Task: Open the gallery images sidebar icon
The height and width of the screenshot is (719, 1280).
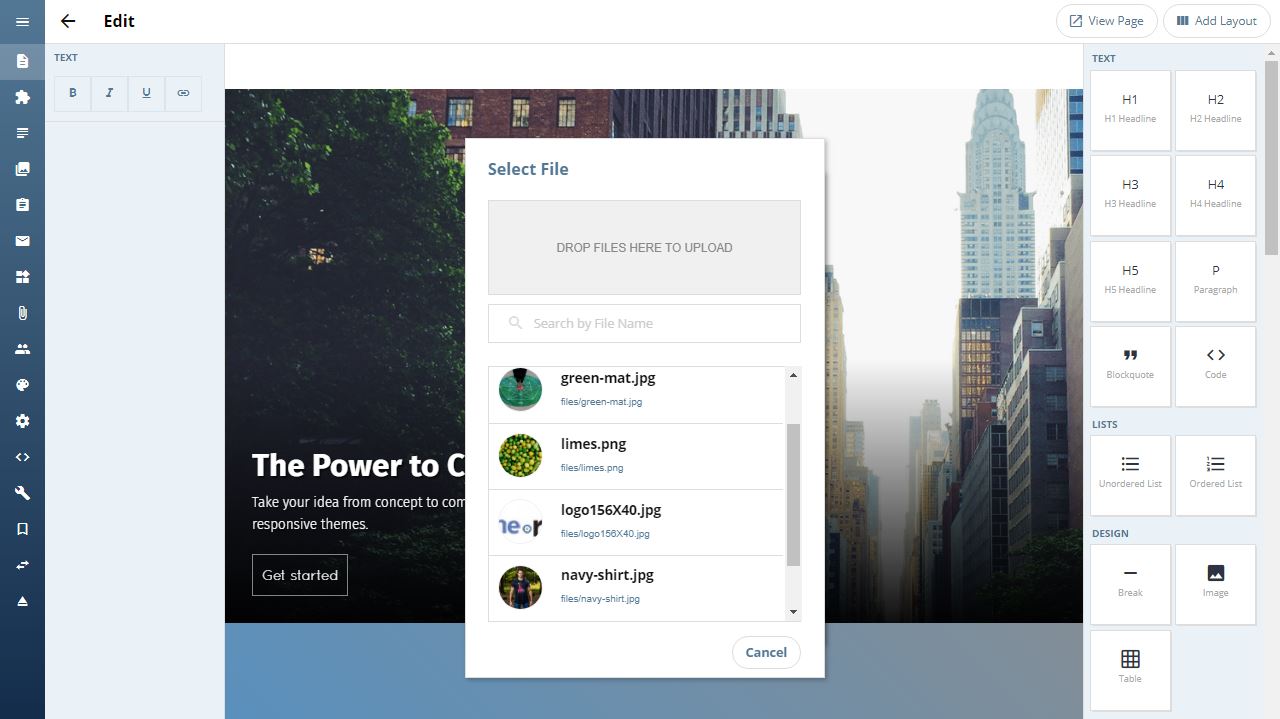Action: (22, 169)
